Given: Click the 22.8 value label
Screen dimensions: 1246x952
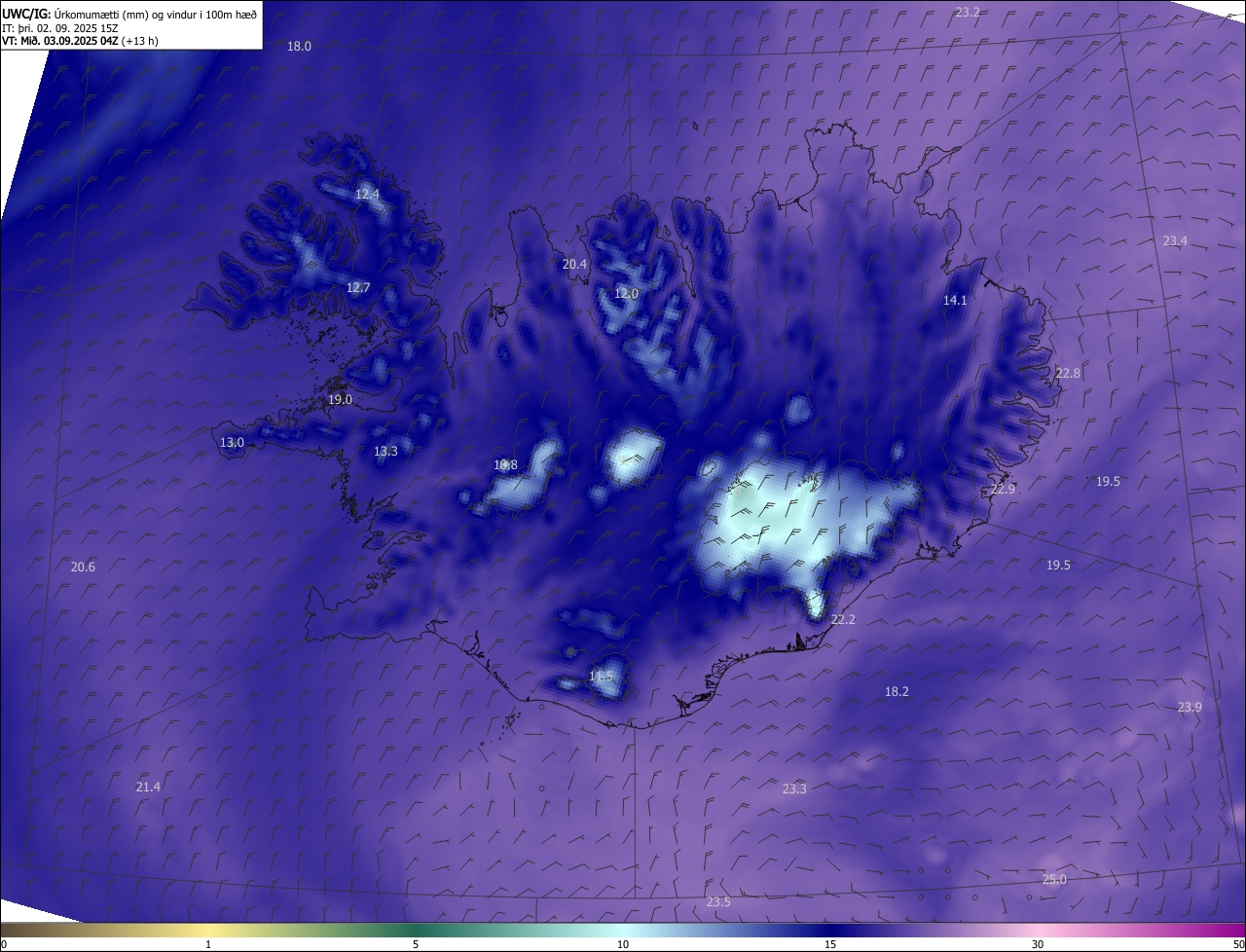Looking at the screenshot, I should coord(1068,373).
